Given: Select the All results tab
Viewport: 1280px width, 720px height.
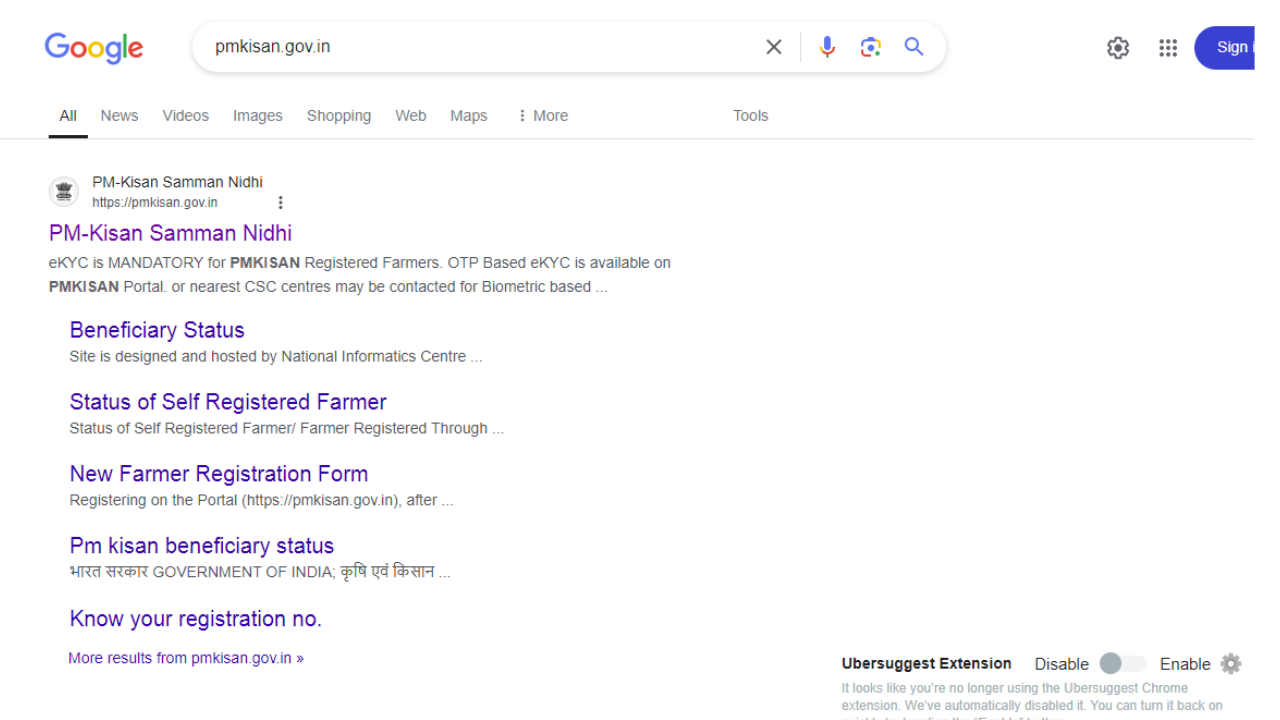Looking at the screenshot, I should [68, 116].
